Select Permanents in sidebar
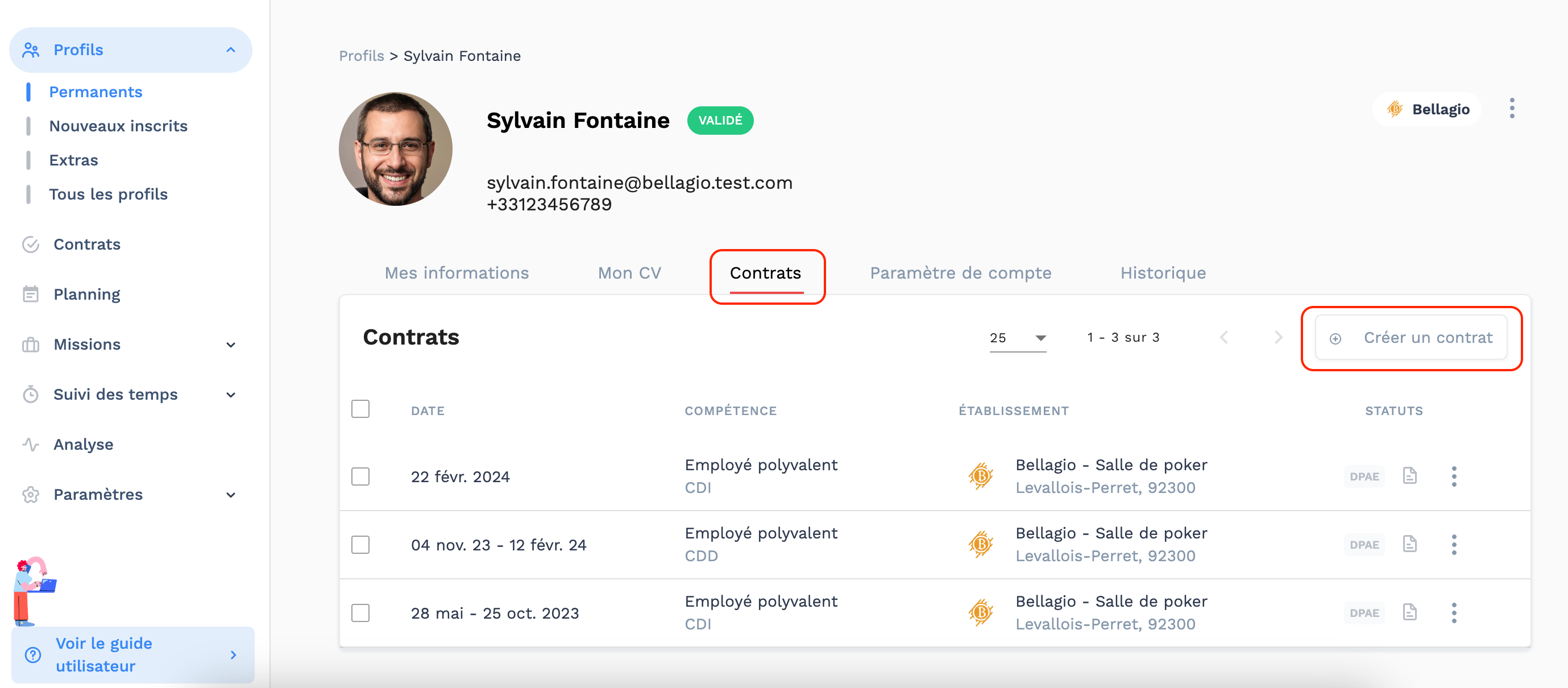The width and height of the screenshot is (1568, 688). coord(96,92)
